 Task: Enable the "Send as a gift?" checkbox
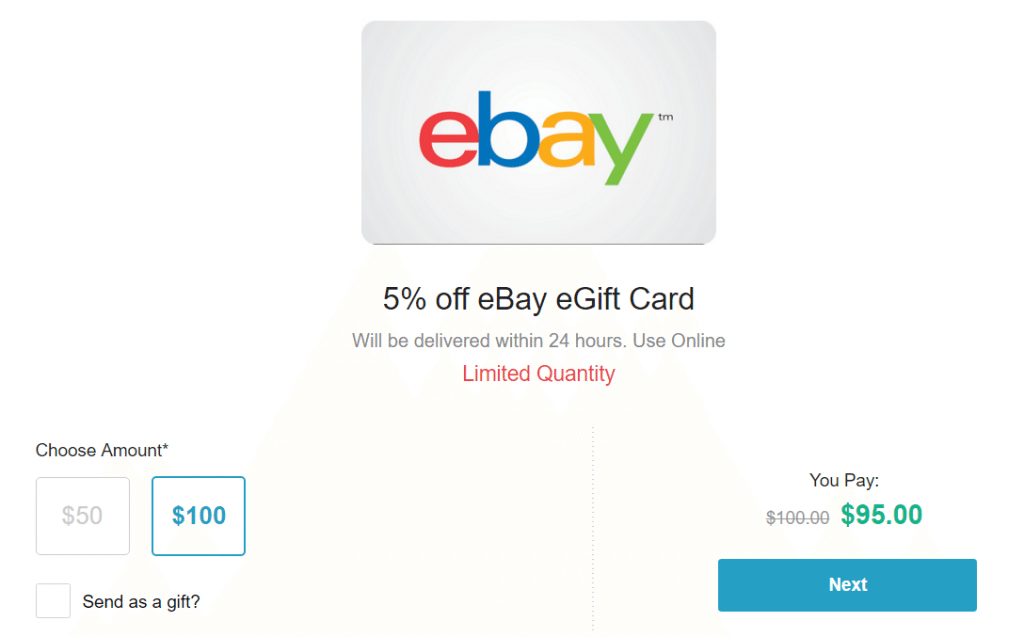pyautogui.click(x=53, y=601)
